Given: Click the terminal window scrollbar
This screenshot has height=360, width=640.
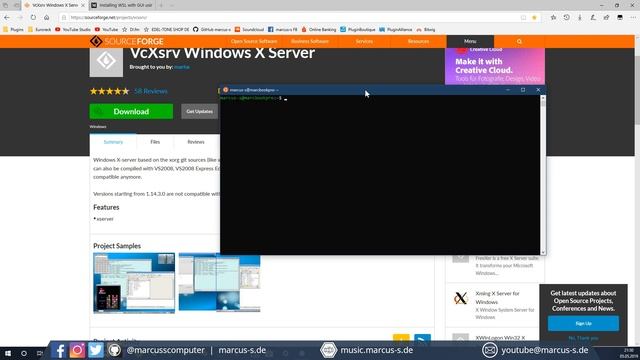Looking at the screenshot, I should tap(543, 175).
